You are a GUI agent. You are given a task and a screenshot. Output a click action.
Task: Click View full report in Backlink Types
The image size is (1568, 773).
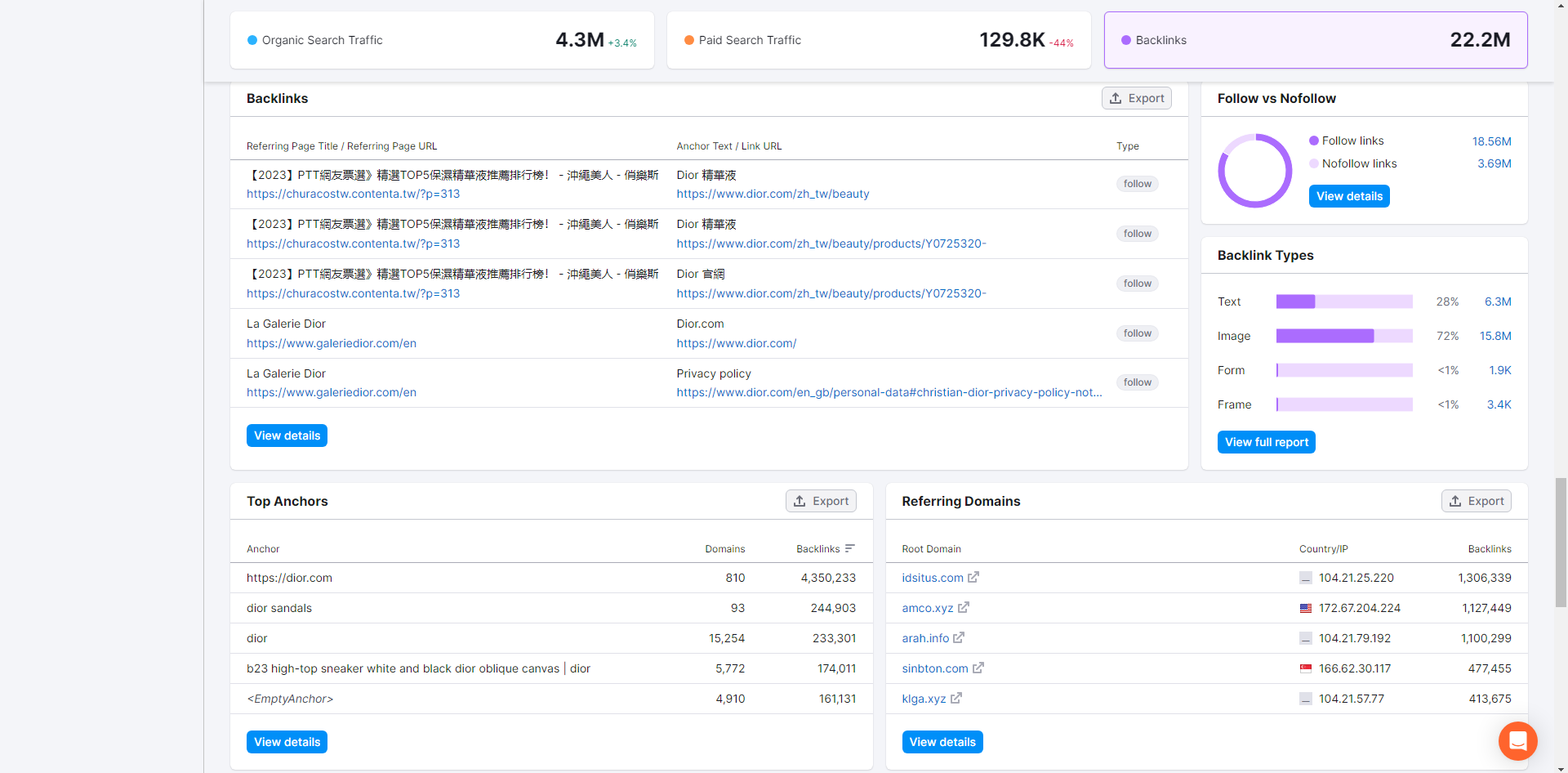(1266, 442)
